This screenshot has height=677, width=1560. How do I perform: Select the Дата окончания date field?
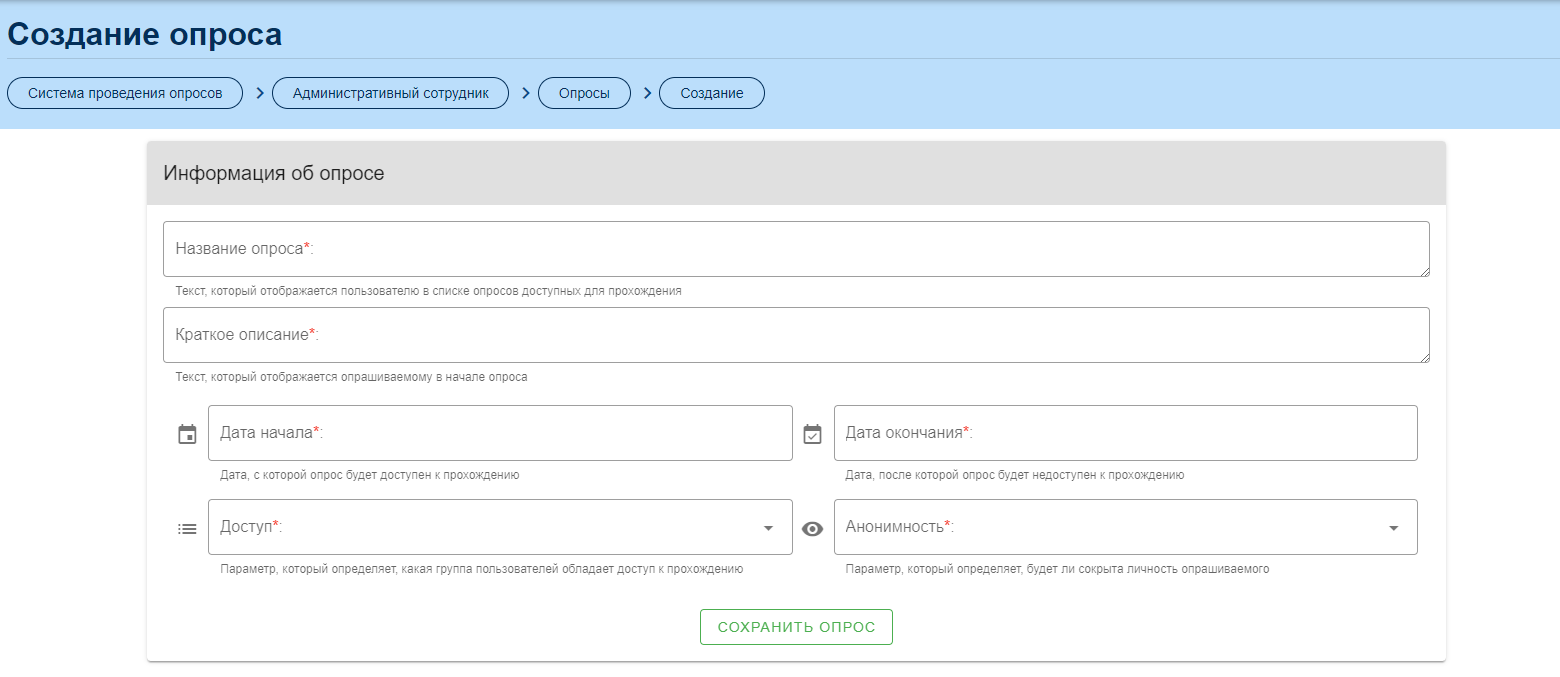pyautogui.click(x=1125, y=433)
